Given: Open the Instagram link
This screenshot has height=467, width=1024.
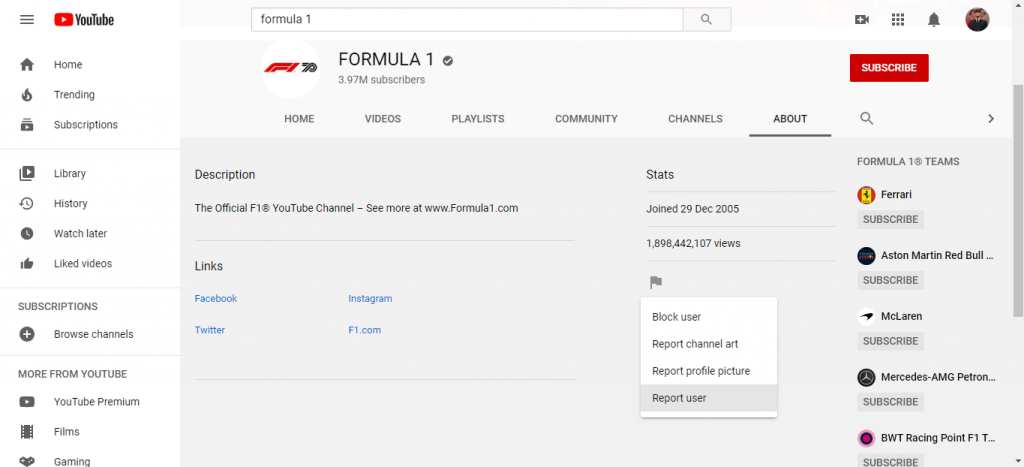Looking at the screenshot, I should point(370,298).
